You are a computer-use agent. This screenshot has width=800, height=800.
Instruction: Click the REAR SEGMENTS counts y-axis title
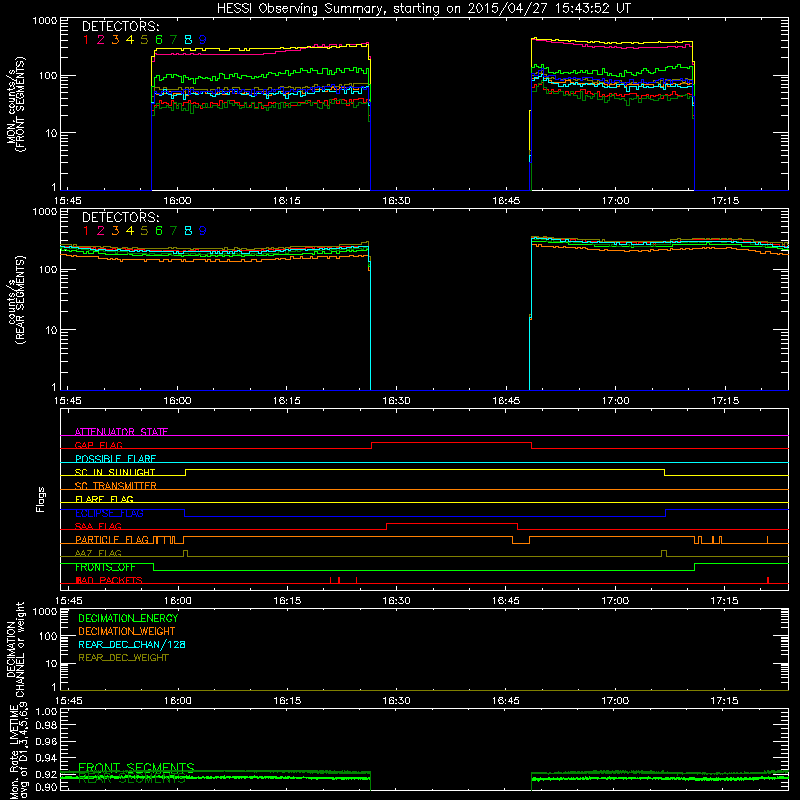pyautogui.click(x=15, y=300)
